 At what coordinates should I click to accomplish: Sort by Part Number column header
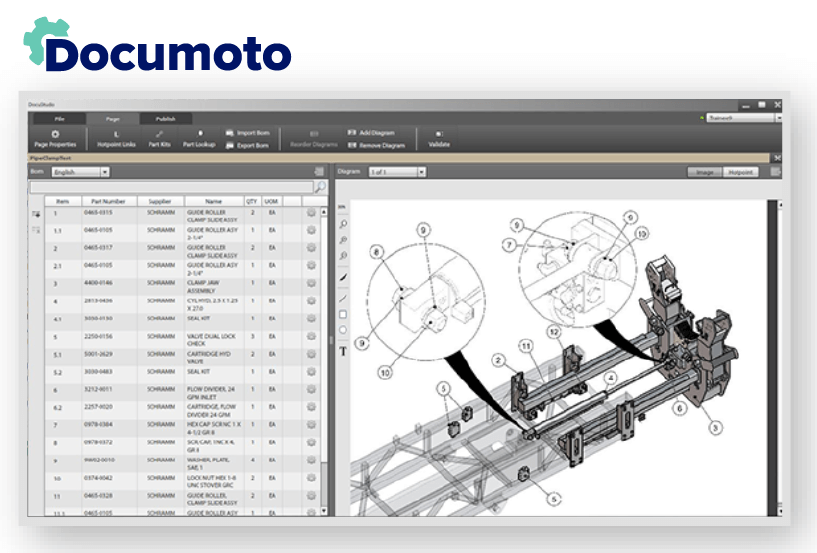point(108,201)
